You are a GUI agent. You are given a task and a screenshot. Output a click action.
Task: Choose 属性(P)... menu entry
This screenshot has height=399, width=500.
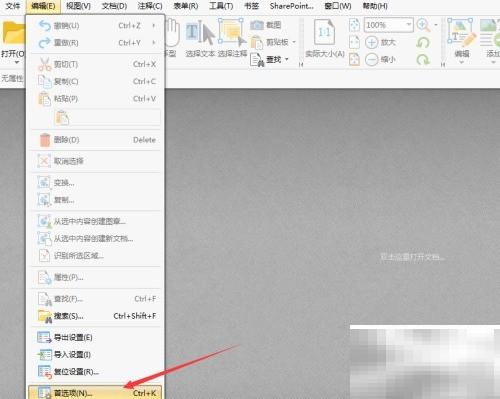click(96, 277)
